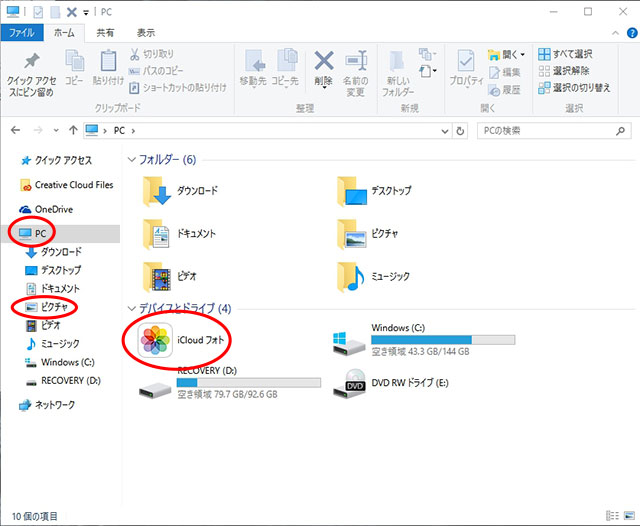Click Select none (選択解除)

point(564,71)
